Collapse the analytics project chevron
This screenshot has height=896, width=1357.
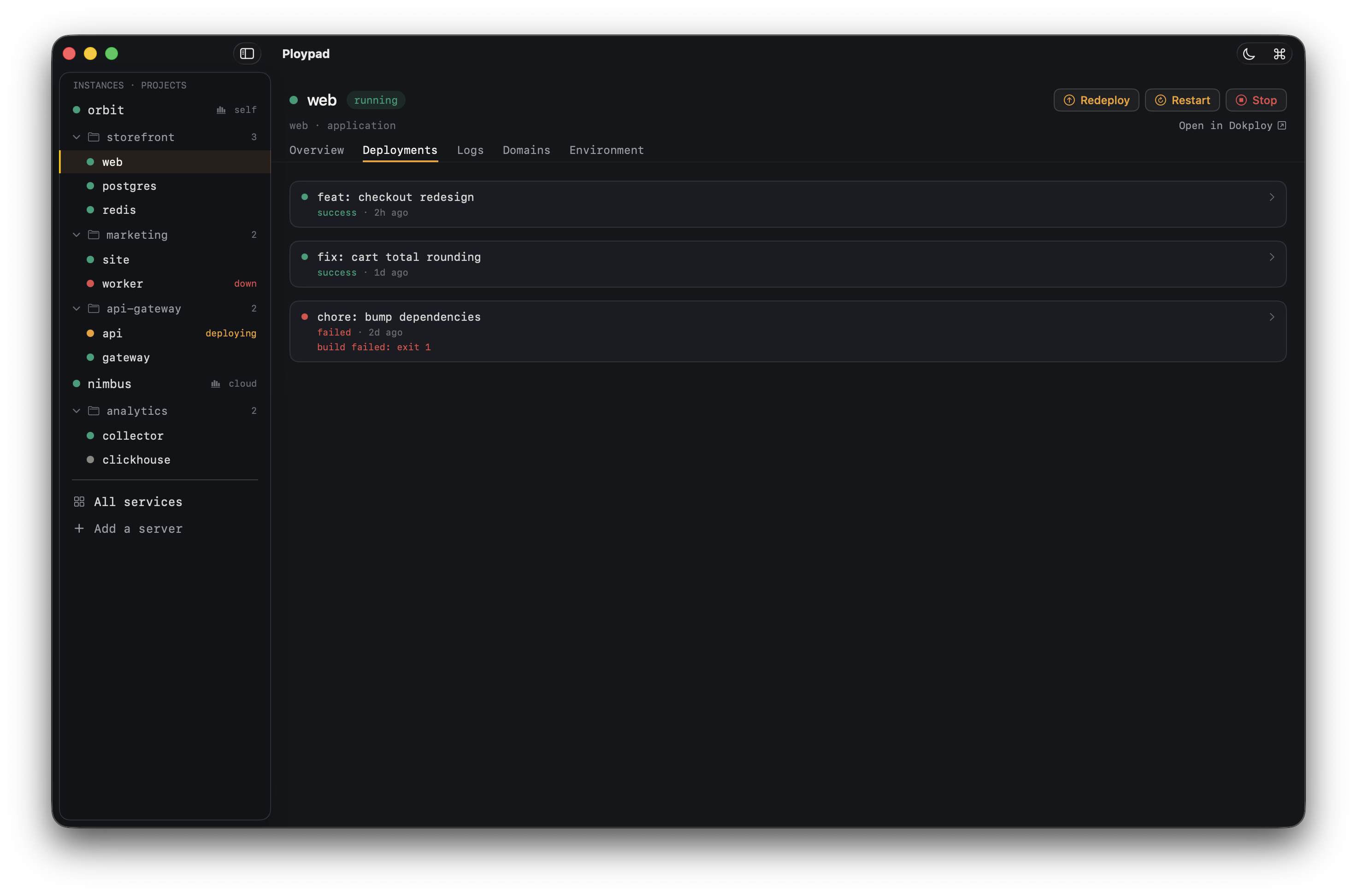pos(77,411)
